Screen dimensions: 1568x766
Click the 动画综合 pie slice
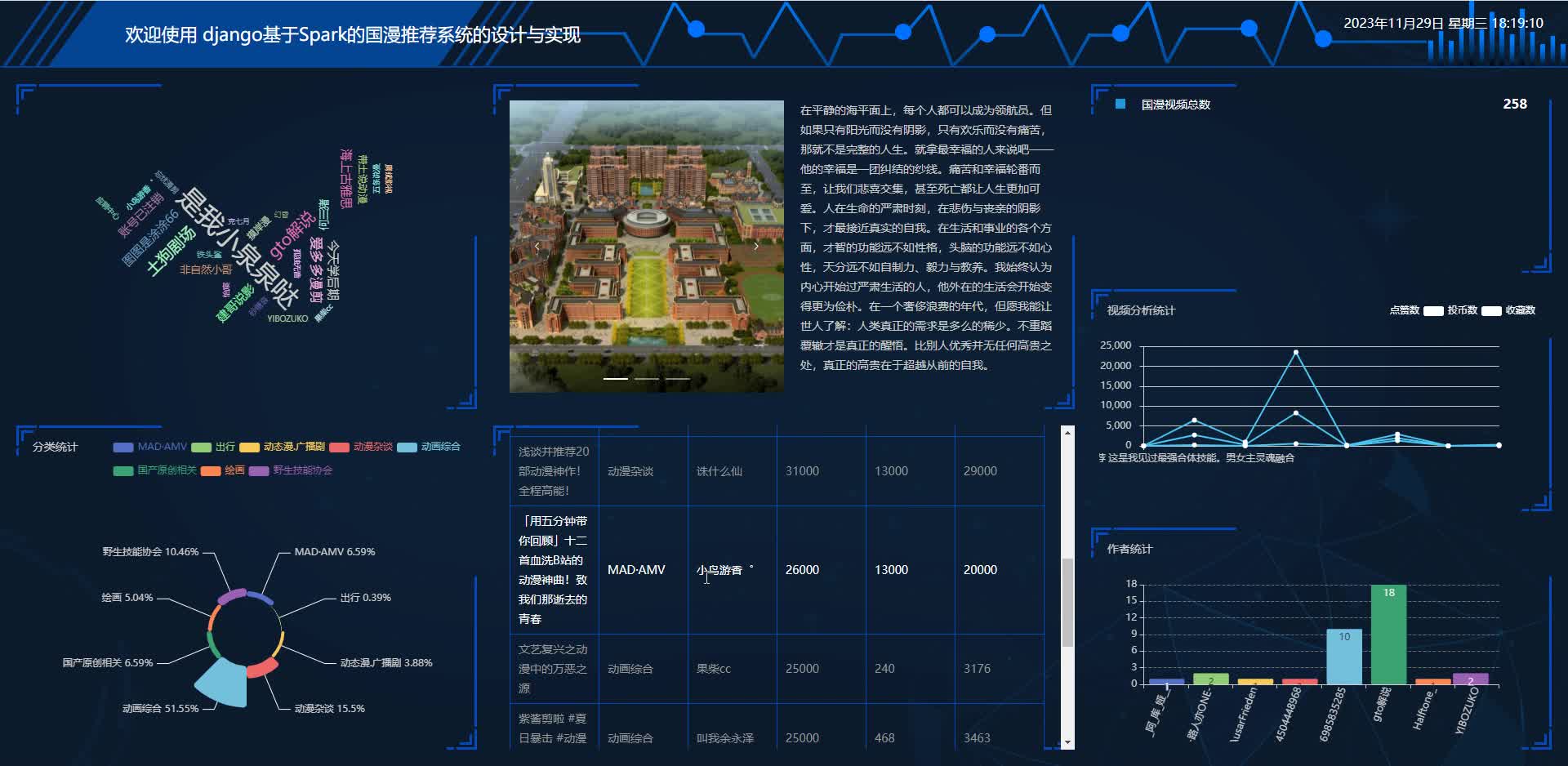point(220,684)
